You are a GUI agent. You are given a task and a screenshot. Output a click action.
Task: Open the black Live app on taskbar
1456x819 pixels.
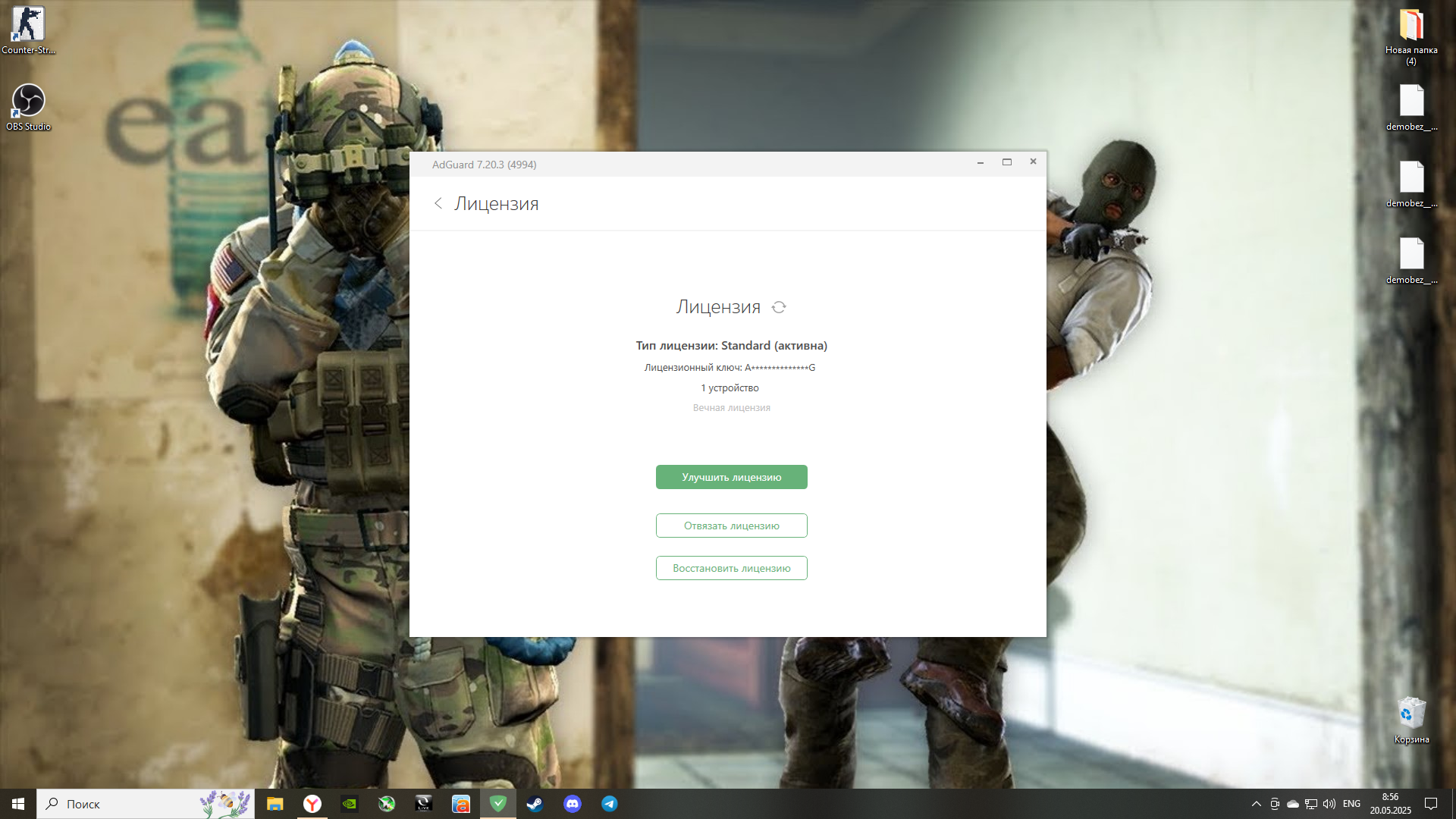(423, 804)
